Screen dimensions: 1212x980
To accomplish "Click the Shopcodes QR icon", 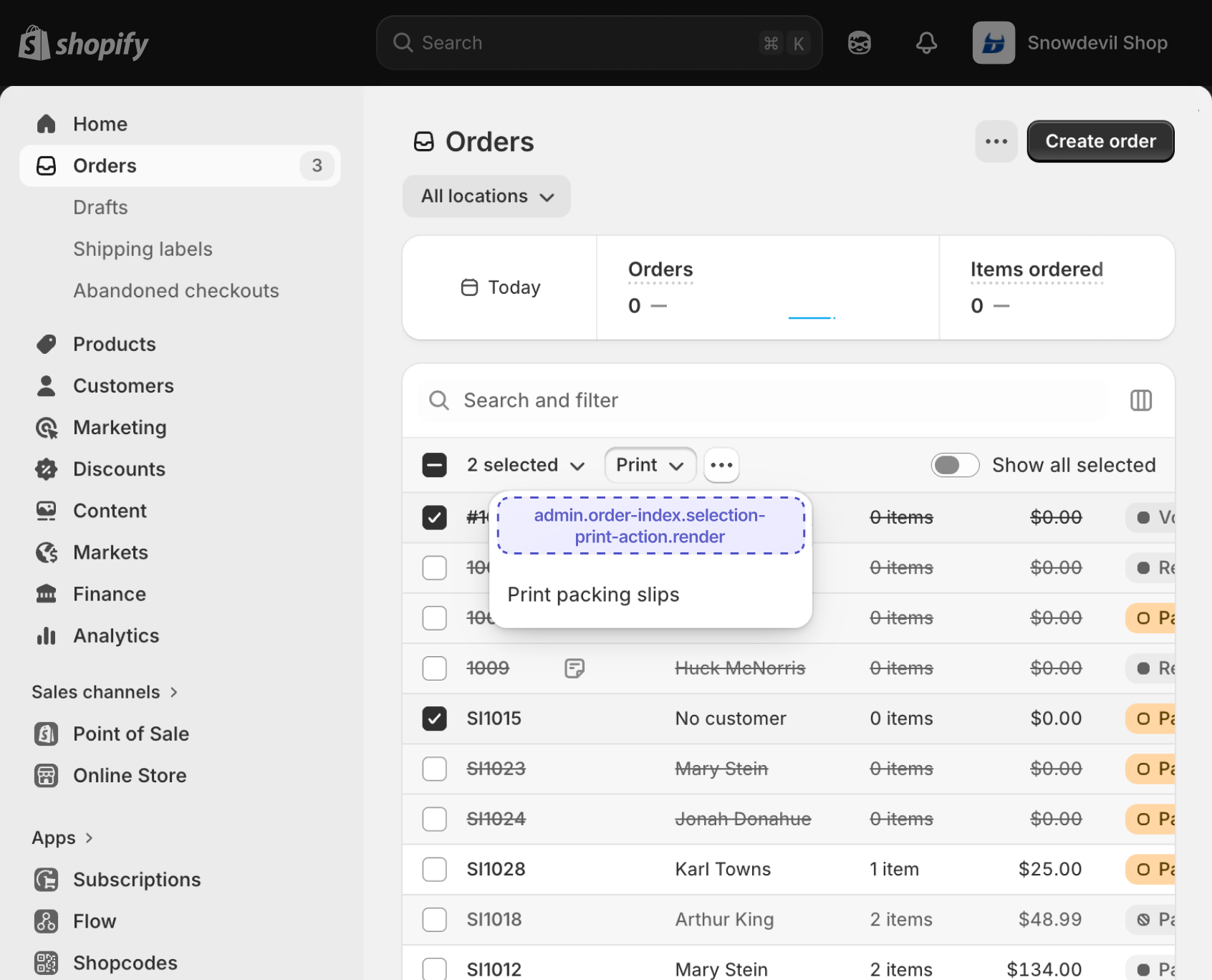I will coord(47,962).
